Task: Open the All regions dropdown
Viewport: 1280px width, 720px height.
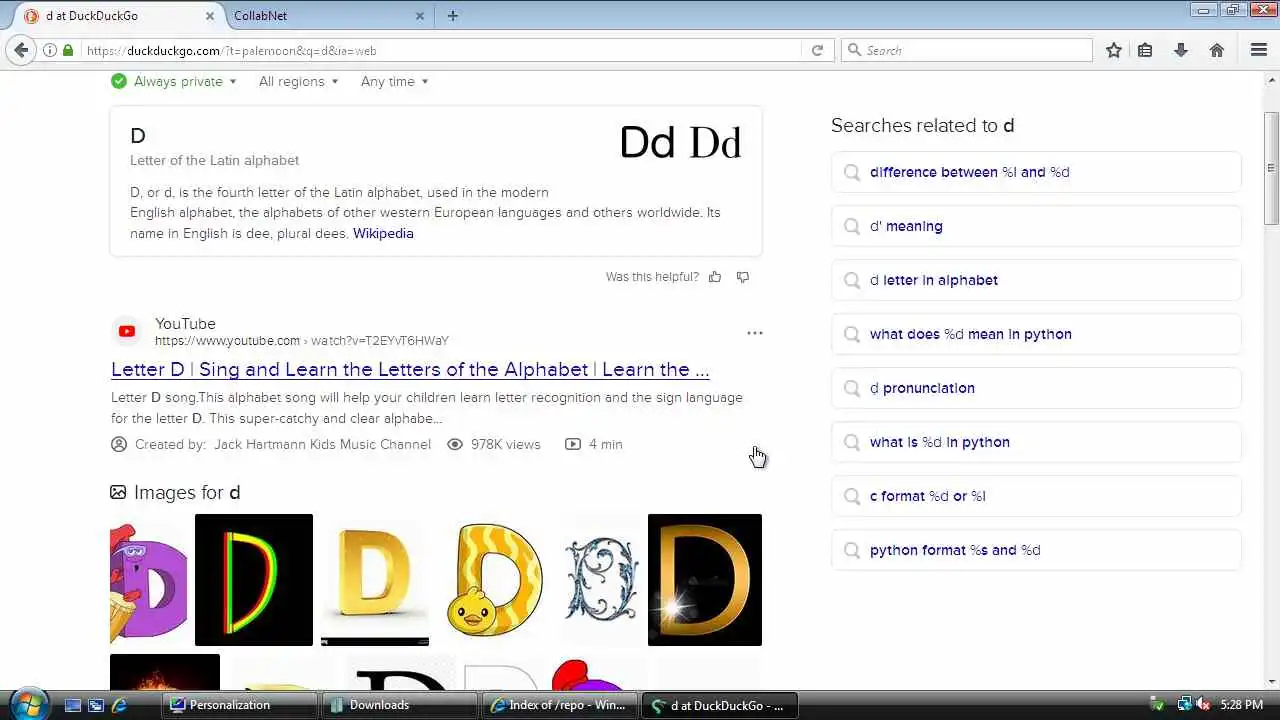Action: point(298,81)
